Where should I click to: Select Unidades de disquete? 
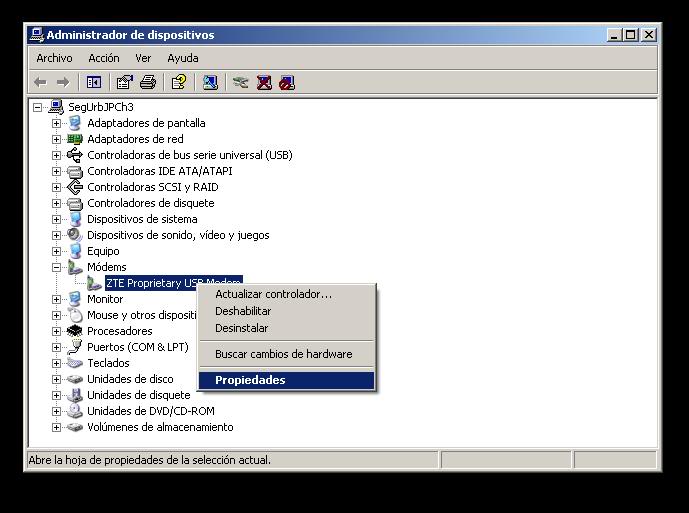138,395
